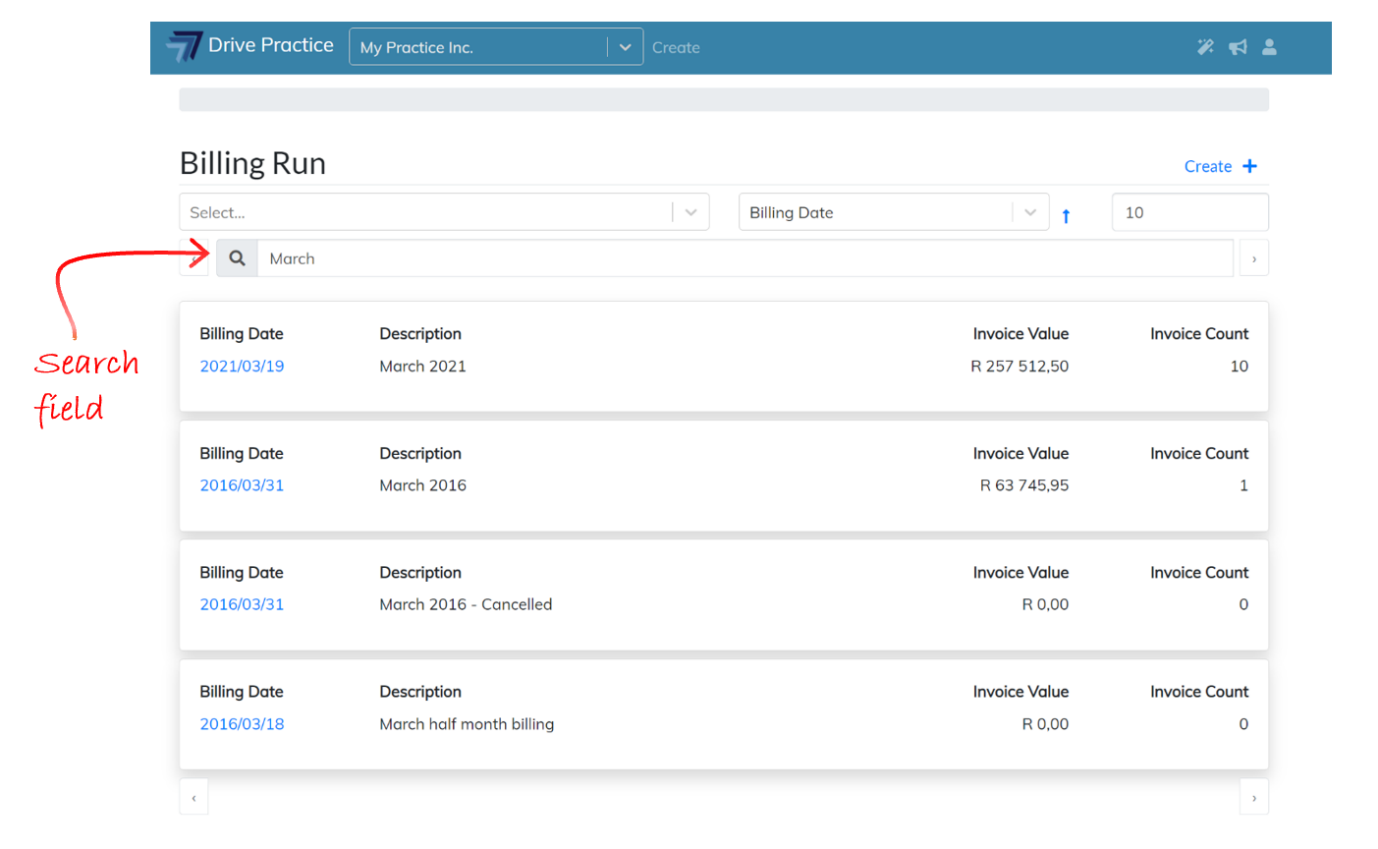Click the March 2021 description
The image size is (1378, 849).
tap(423, 366)
